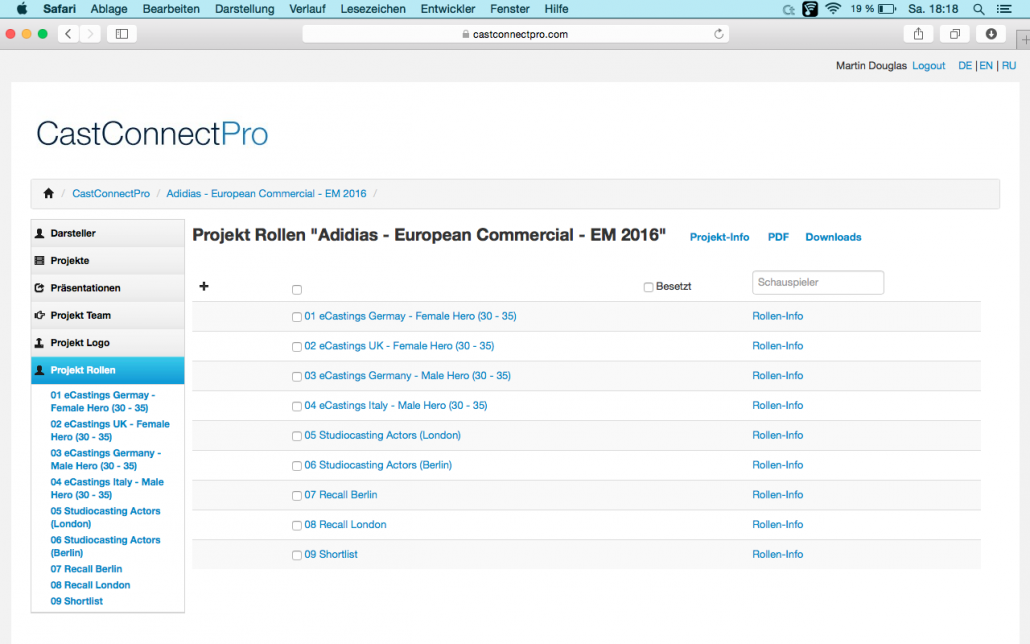1030x644 pixels.
Task: Open Rollen-Info for 07 Recall Berlin
Action: click(778, 495)
